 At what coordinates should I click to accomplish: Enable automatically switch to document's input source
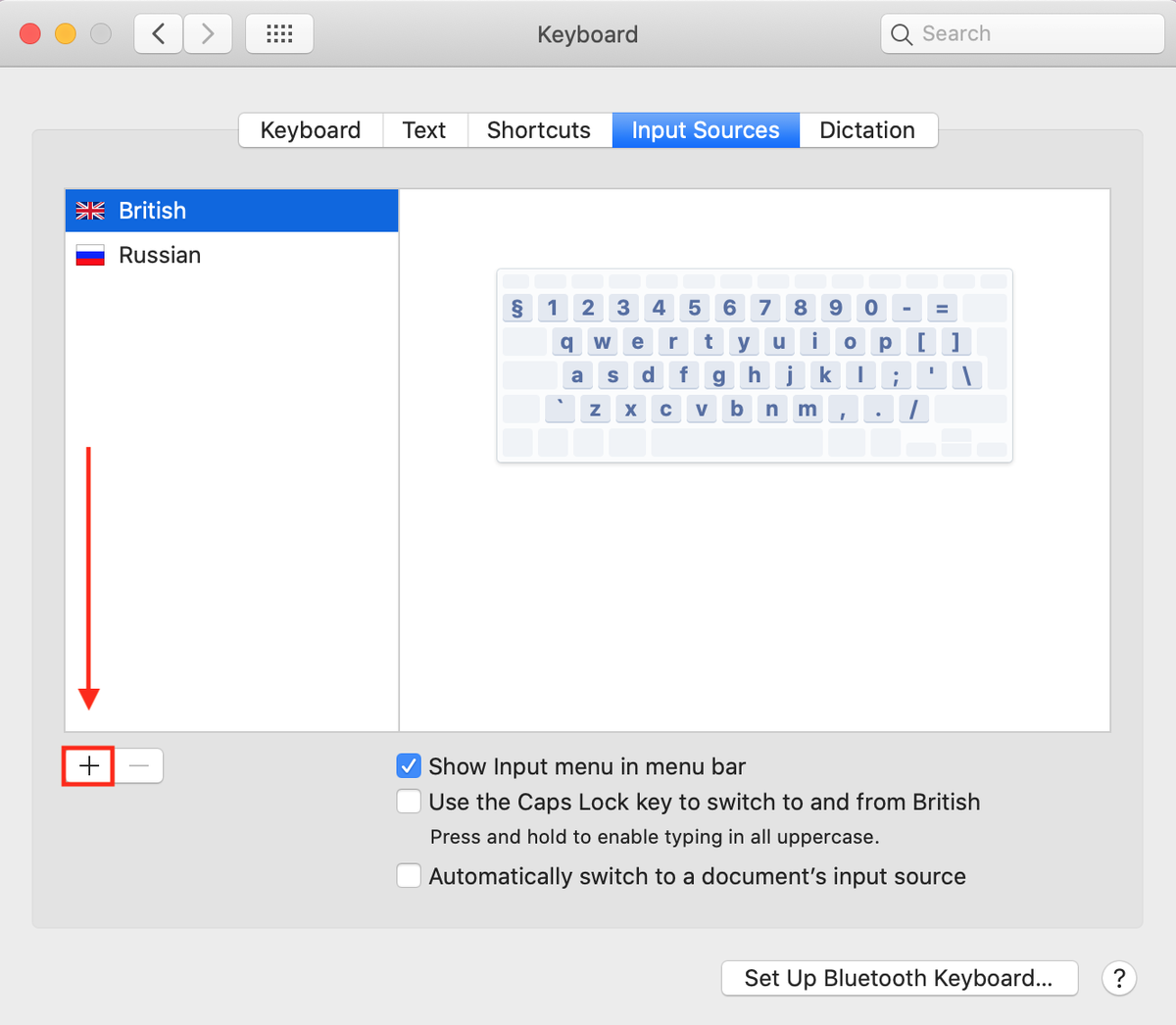point(409,875)
